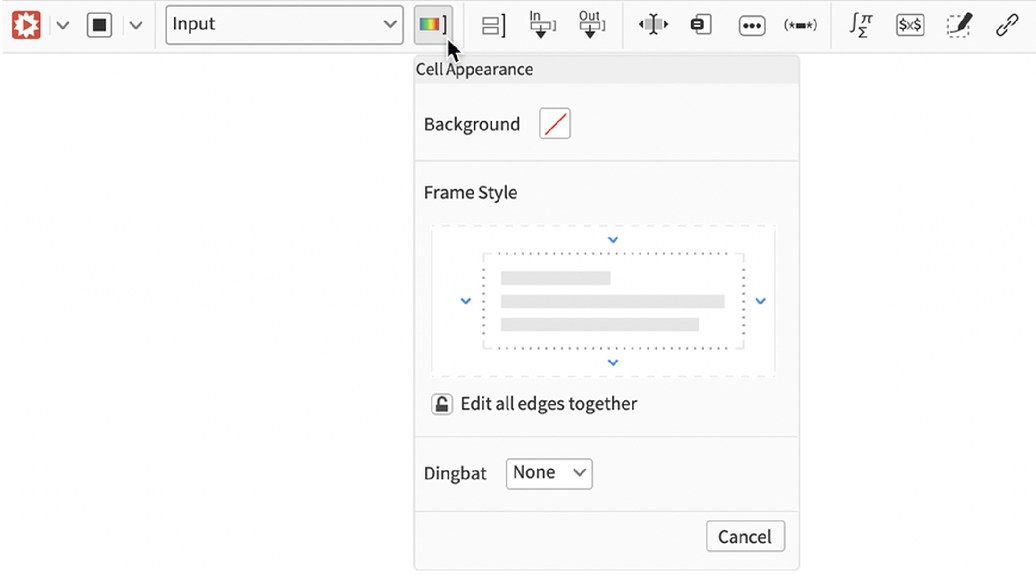The image size is (1036, 574).
Task: Click the $x$ TeX input icon
Action: (909, 26)
